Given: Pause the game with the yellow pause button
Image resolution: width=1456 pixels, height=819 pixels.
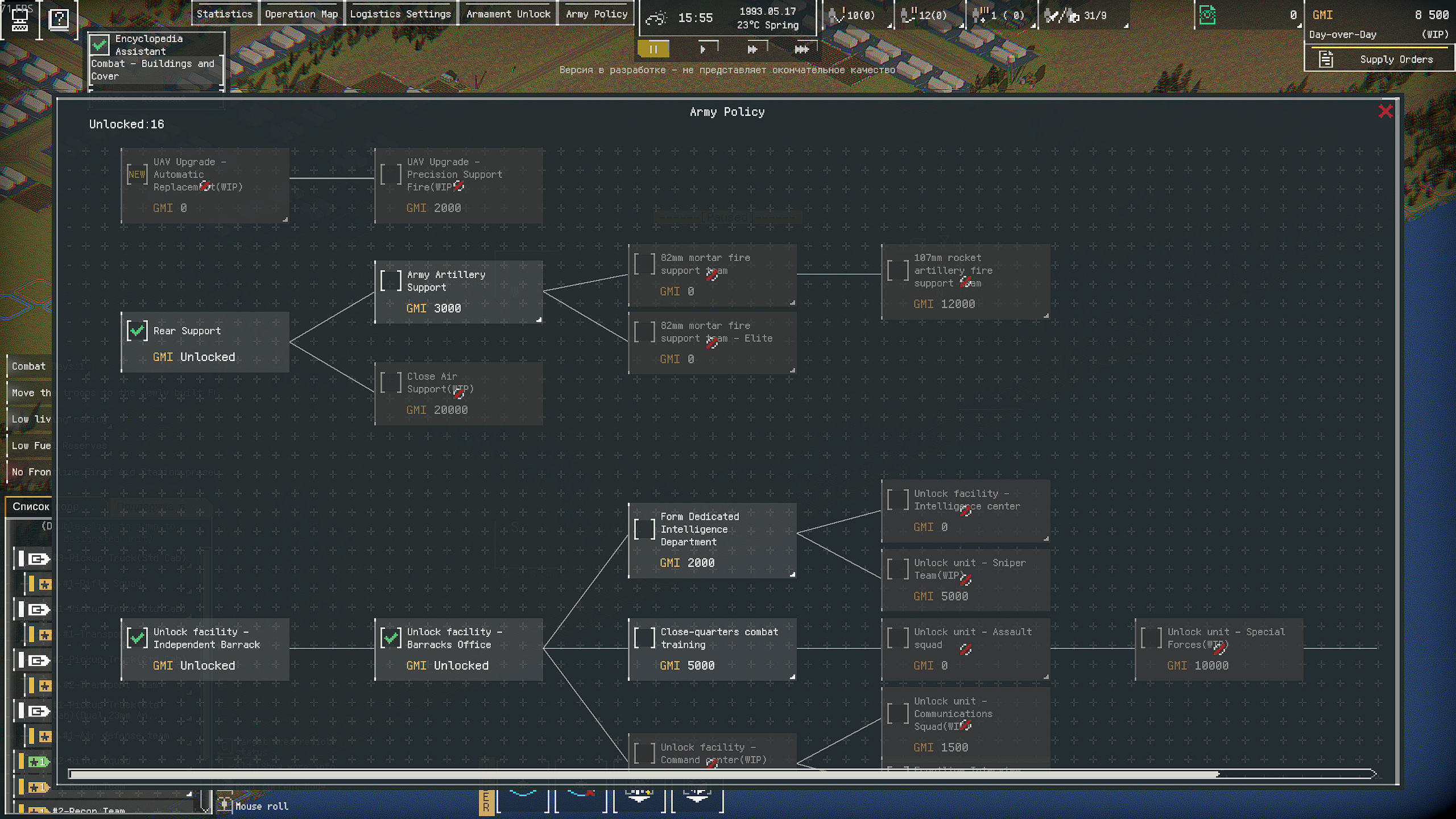Looking at the screenshot, I should (x=653, y=49).
